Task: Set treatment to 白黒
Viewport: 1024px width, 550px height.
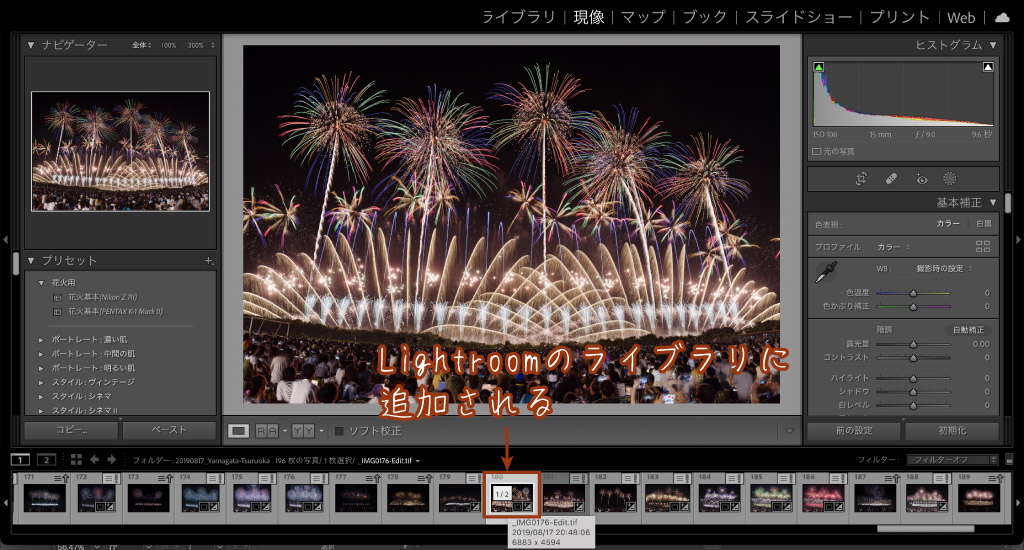Action: click(984, 223)
